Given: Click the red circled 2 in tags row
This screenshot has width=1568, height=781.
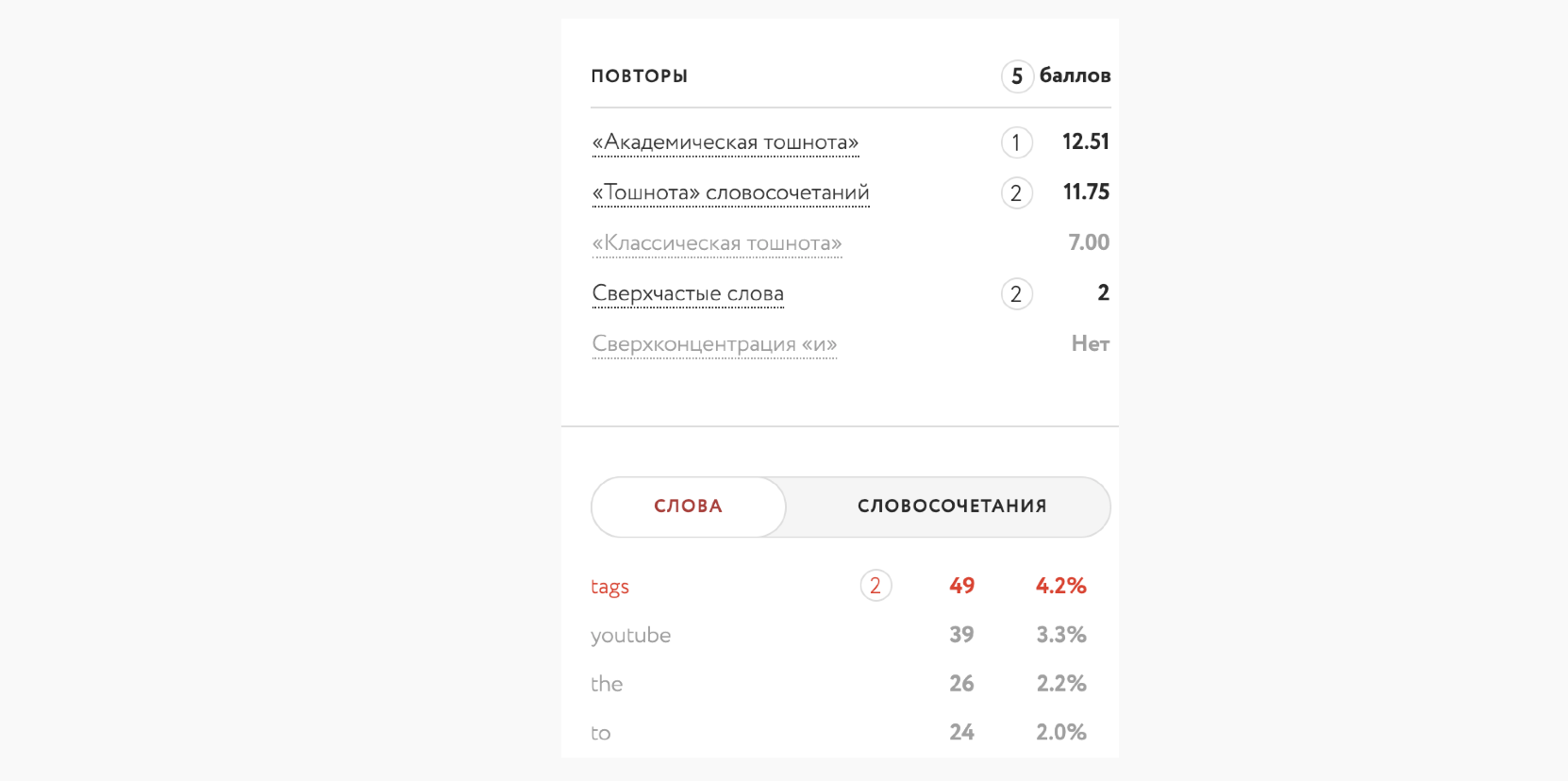Looking at the screenshot, I should (876, 586).
